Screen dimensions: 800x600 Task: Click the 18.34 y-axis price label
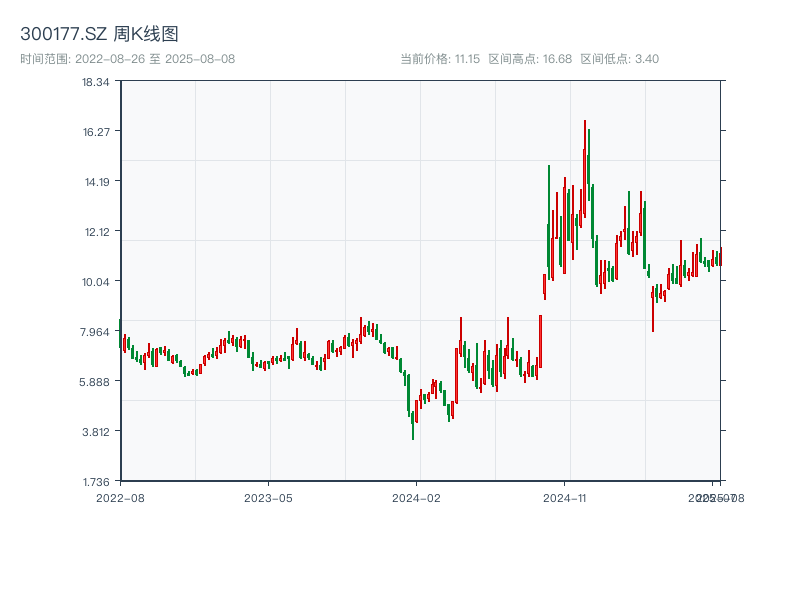96,82
